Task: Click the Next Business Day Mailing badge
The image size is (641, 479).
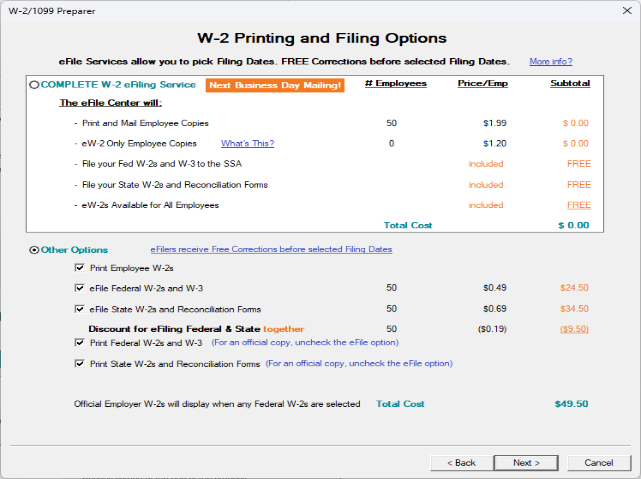Action: pyautogui.click(x=275, y=85)
